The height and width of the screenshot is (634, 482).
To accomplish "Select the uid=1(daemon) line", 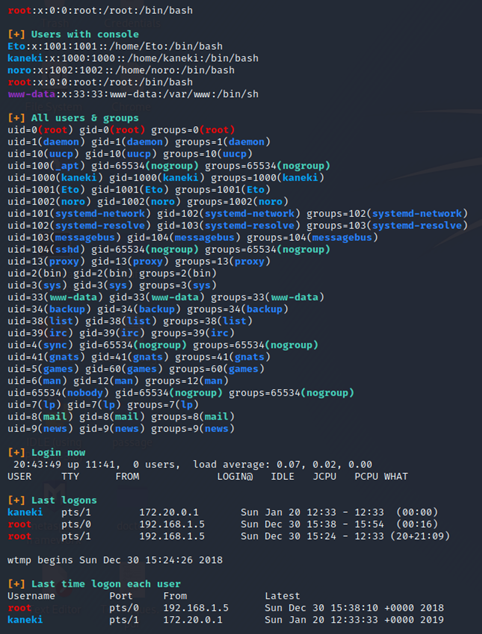I will click(x=139, y=142).
